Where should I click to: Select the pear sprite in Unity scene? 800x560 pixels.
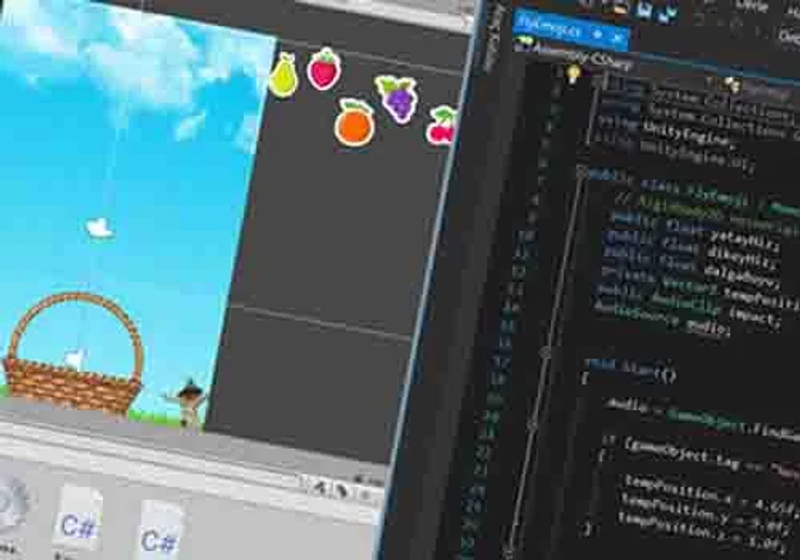click(283, 75)
